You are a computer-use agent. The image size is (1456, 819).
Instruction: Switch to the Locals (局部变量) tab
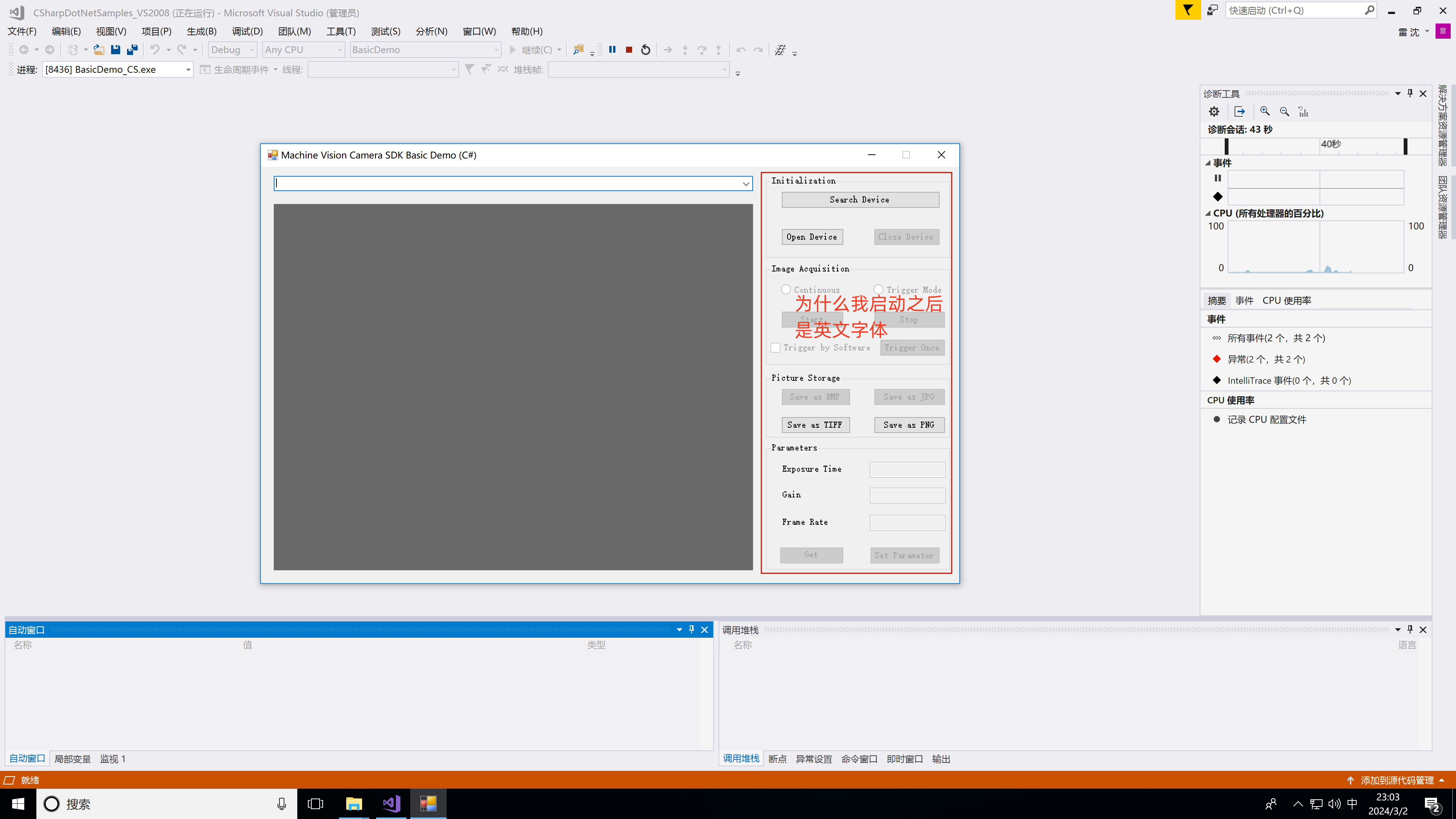[x=72, y=758]
